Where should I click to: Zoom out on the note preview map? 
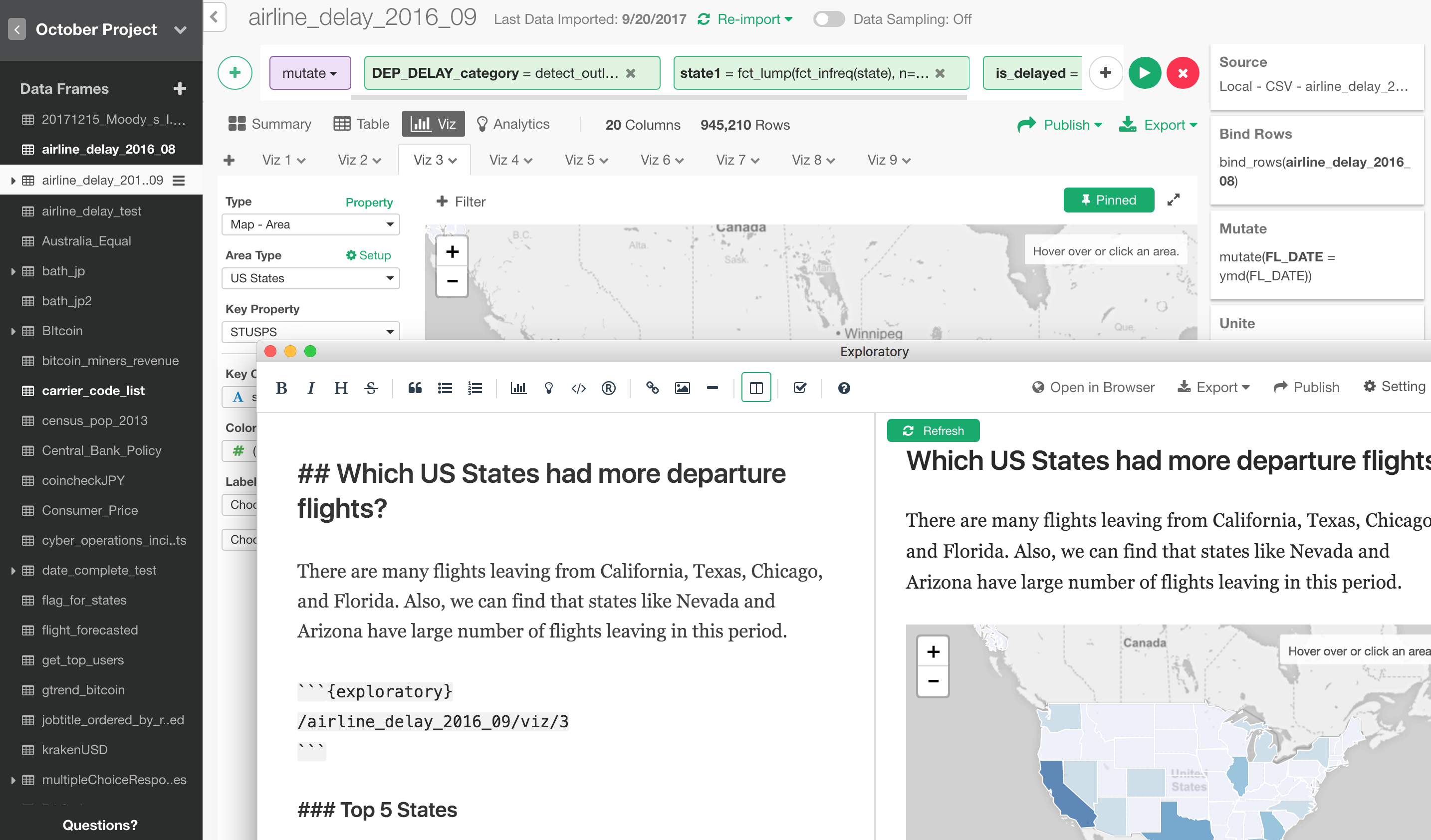click(x=933, y=680)
